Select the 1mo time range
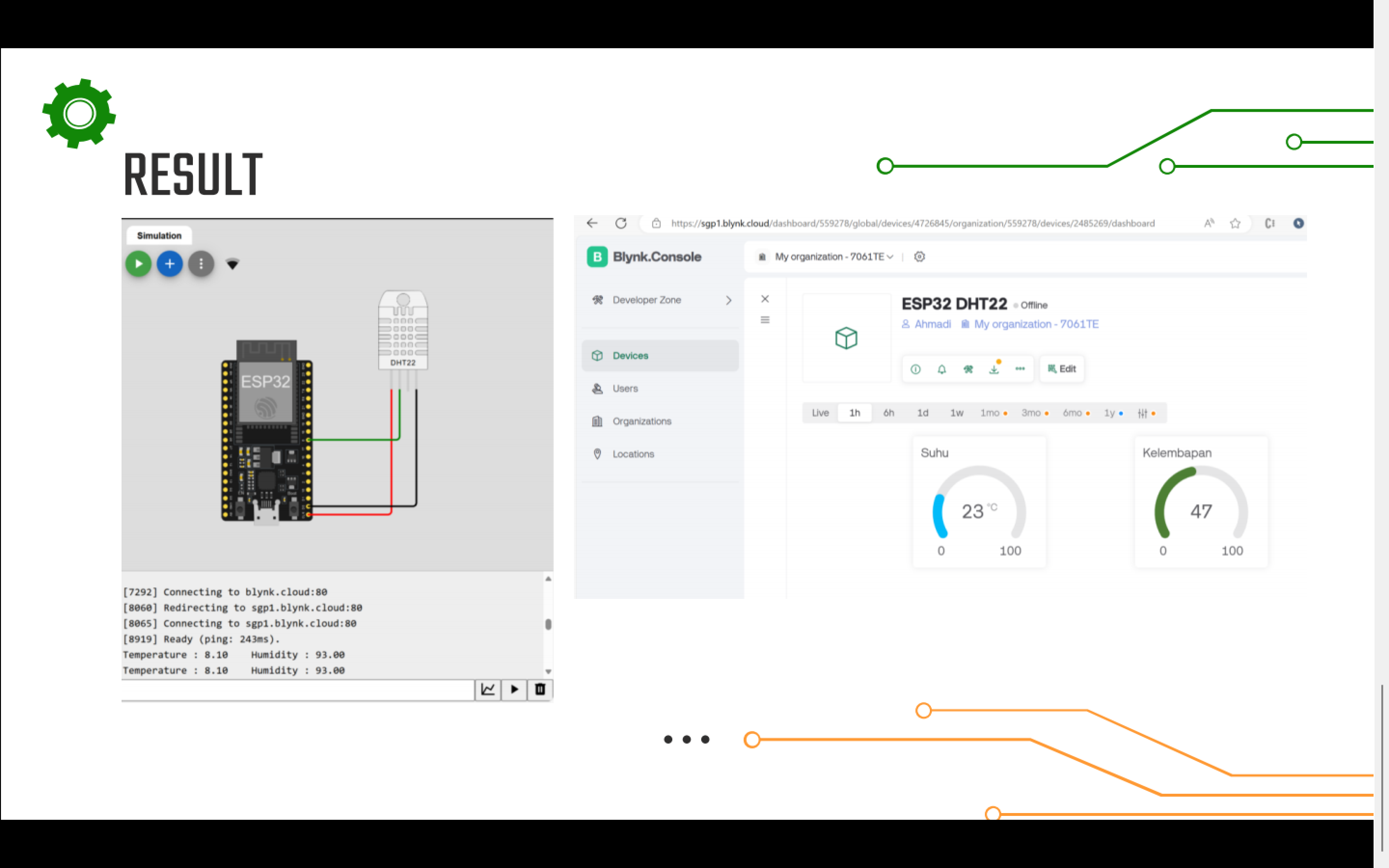Screen dimensions: 1389x868 click(994, 413)
